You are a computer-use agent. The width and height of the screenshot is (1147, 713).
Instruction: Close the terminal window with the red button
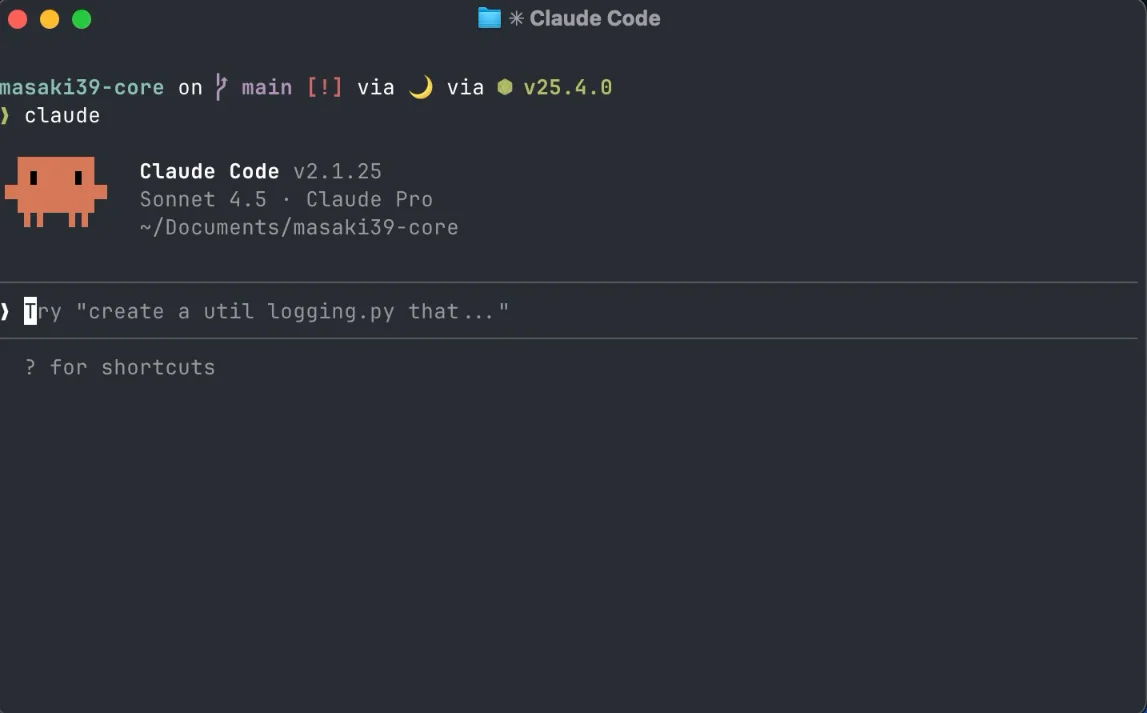coord(17,19)
